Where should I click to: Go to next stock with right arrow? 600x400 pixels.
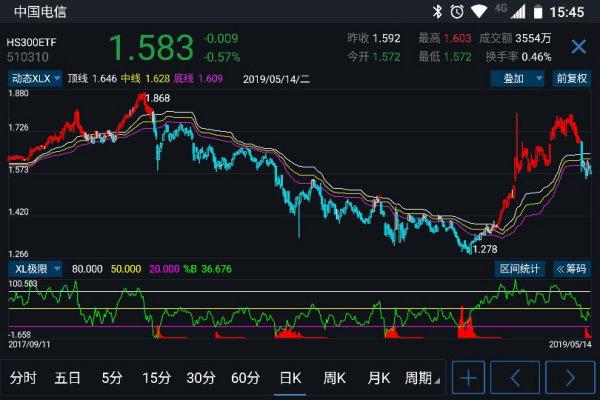[569, 378]
